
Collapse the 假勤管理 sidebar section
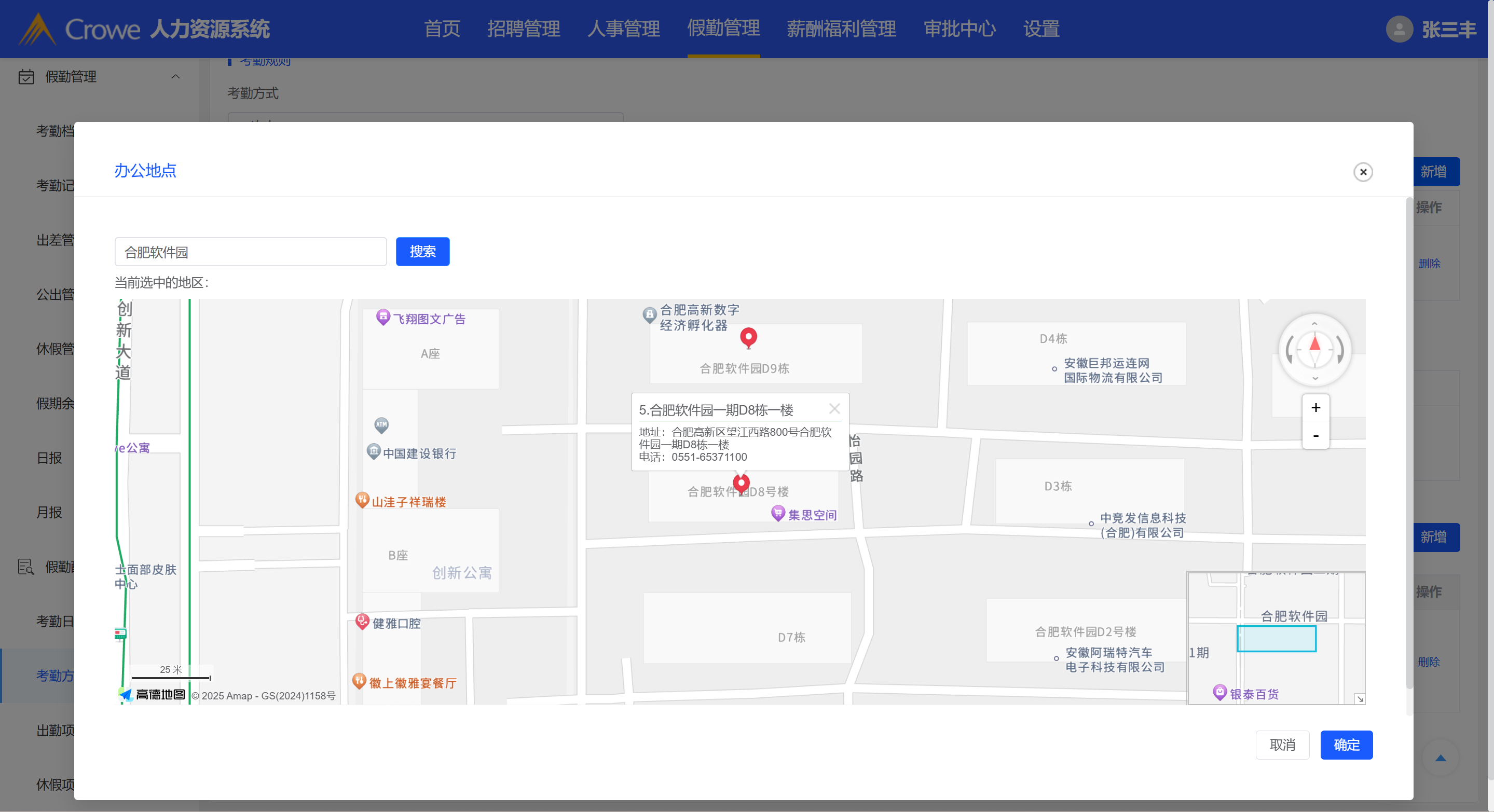pos(175,77)
